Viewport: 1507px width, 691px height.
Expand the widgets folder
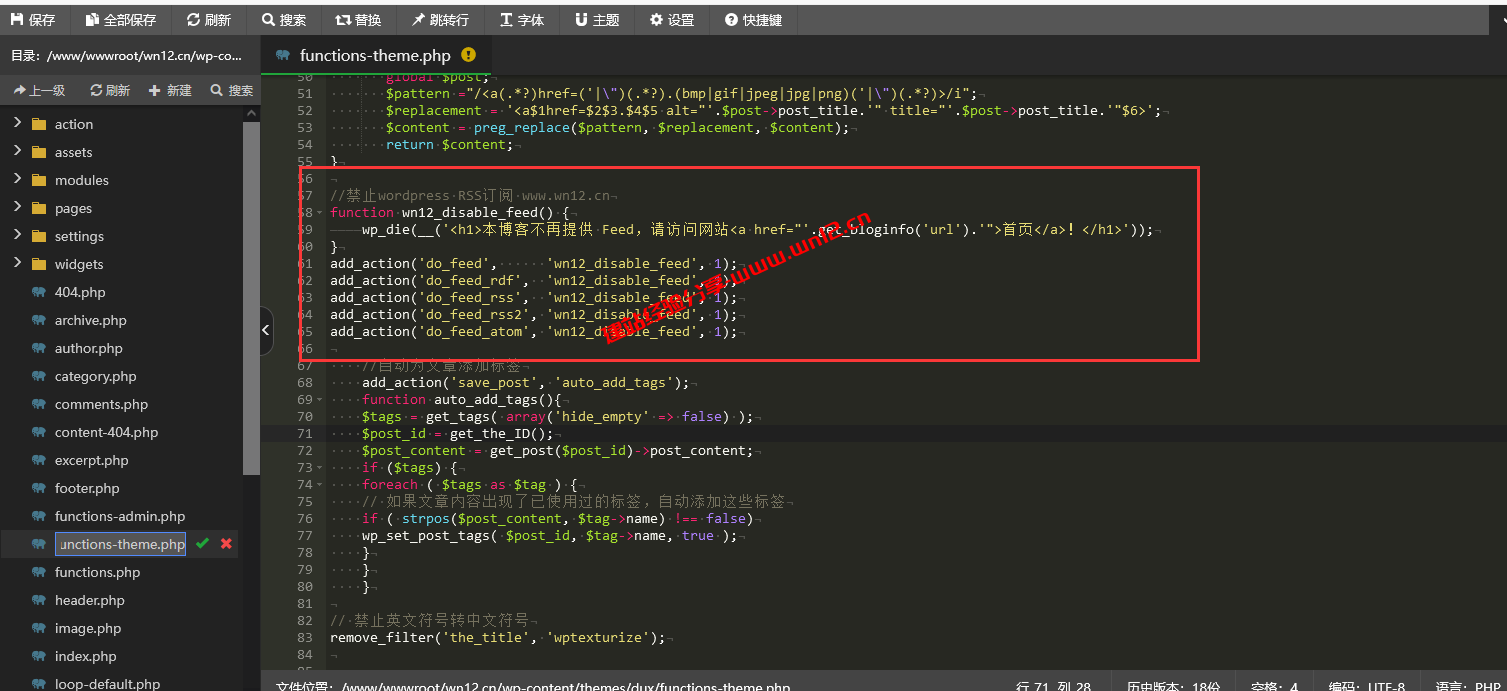(17, 264)
